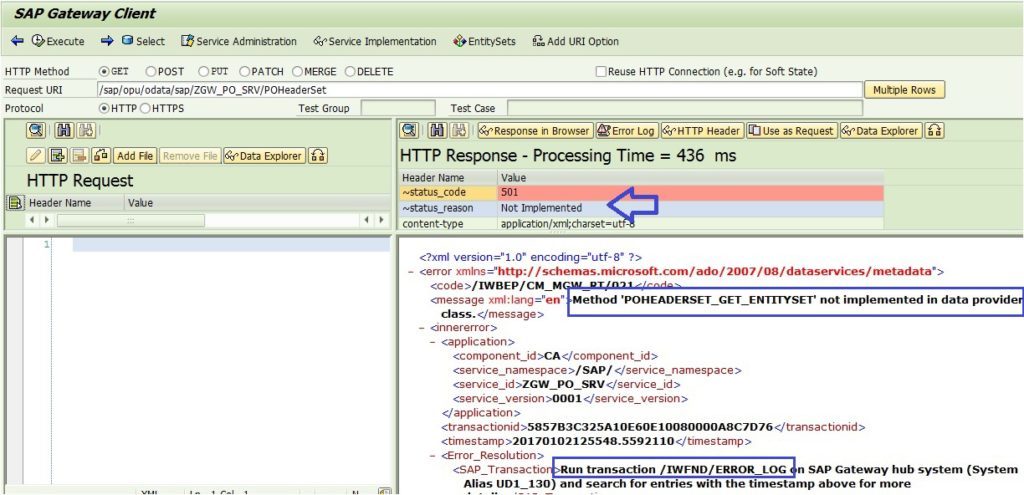Select the ~status_reason header row
Screen dimensions: 1024x495
(641, 208)
